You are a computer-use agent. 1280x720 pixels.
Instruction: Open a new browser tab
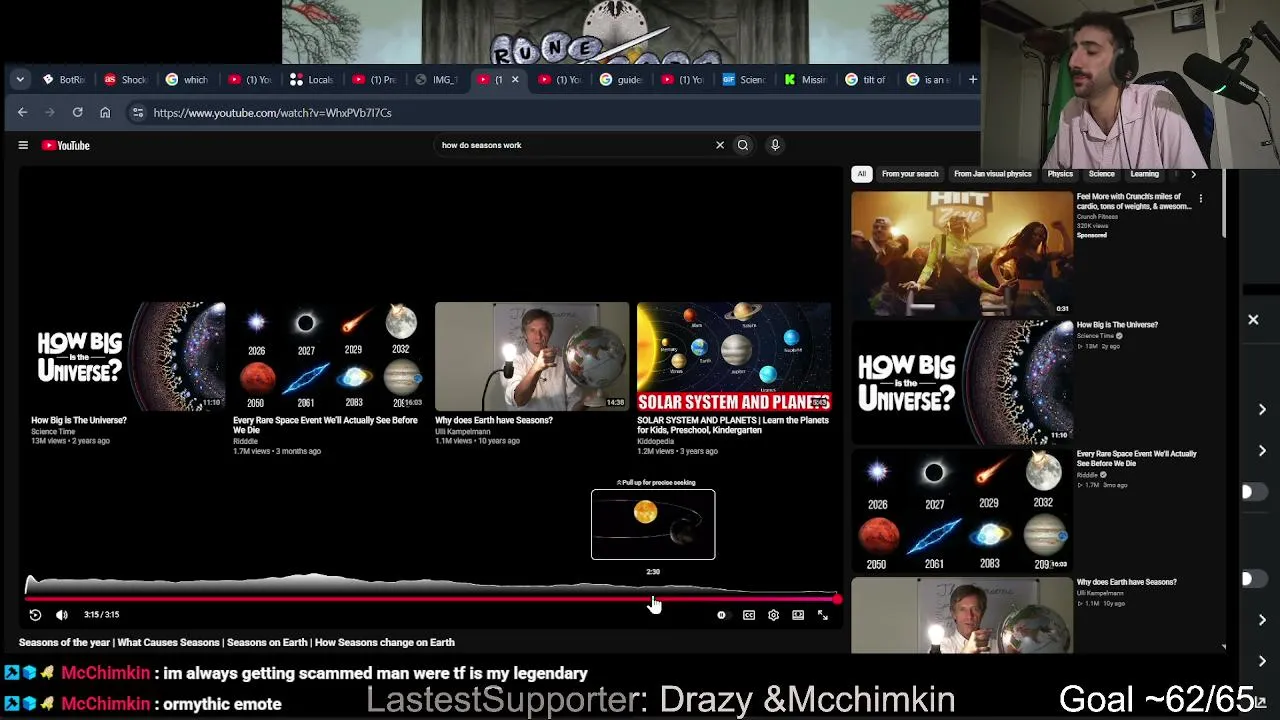tap(972, 80)
